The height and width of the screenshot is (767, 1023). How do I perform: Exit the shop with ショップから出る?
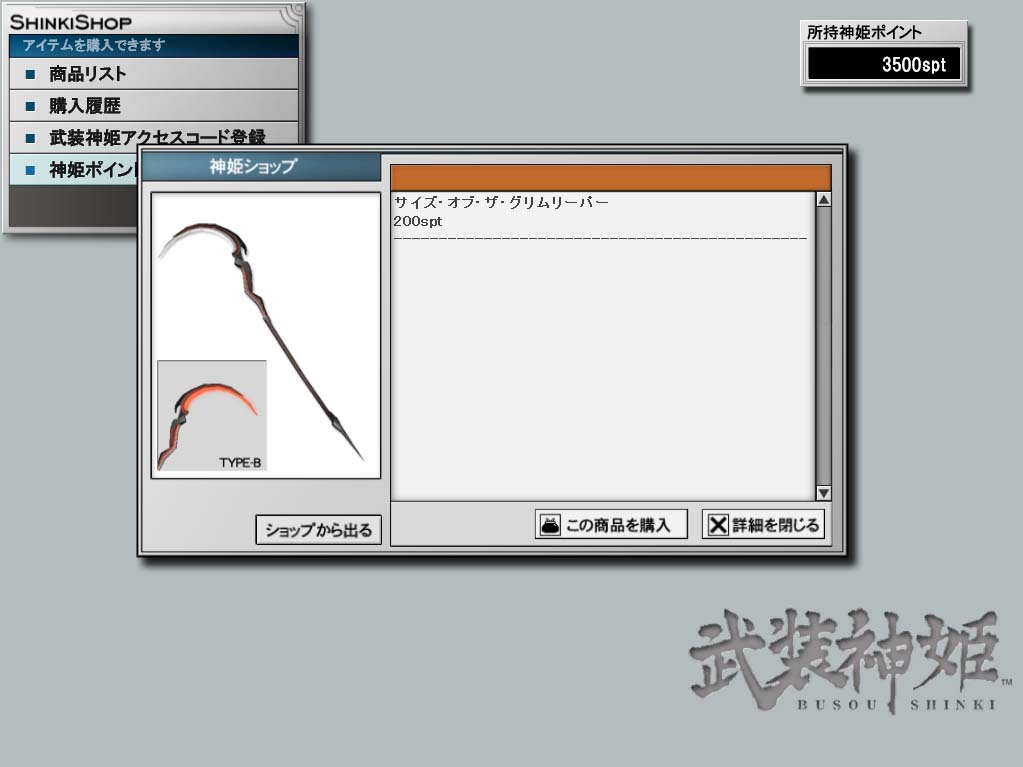coord(319,531)
